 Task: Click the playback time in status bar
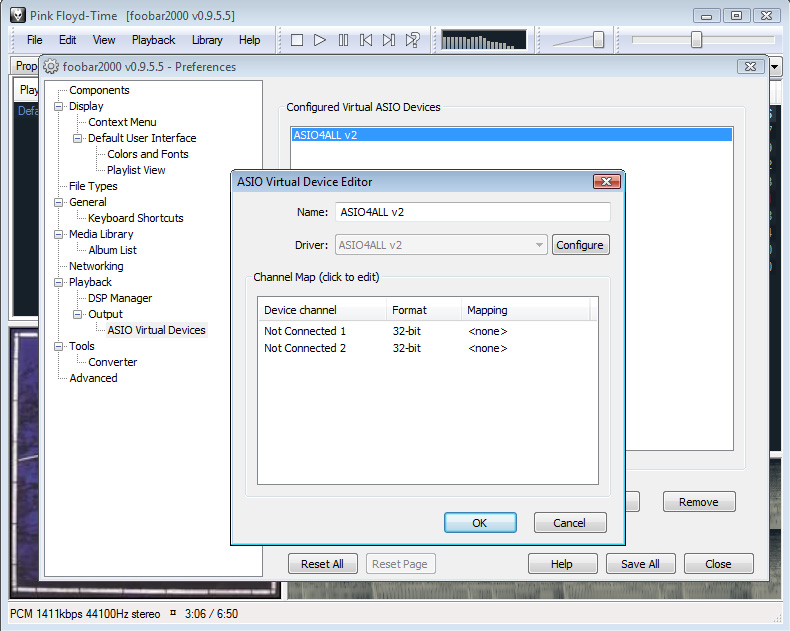[211, 614]
